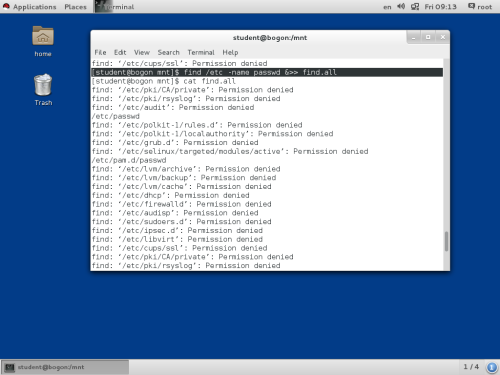Click the '/etc/ipsec.d' Permission denied line

point(177,231)
